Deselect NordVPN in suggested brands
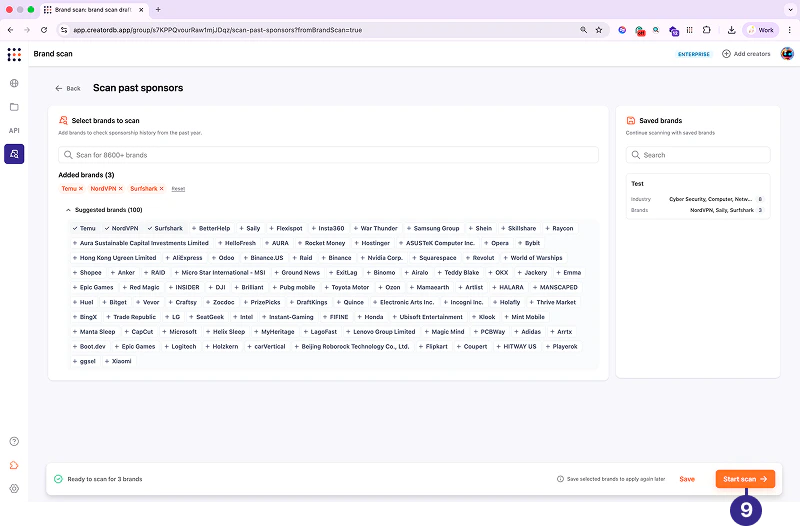The image size is (800, 526). [121, 228]
